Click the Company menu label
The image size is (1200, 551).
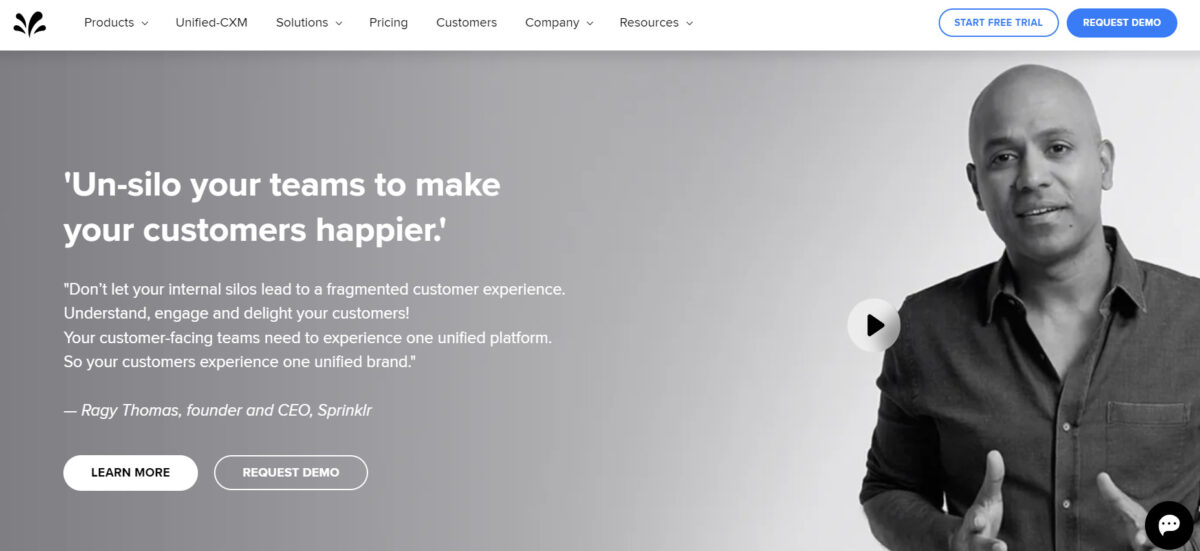(x=552, y=23)
